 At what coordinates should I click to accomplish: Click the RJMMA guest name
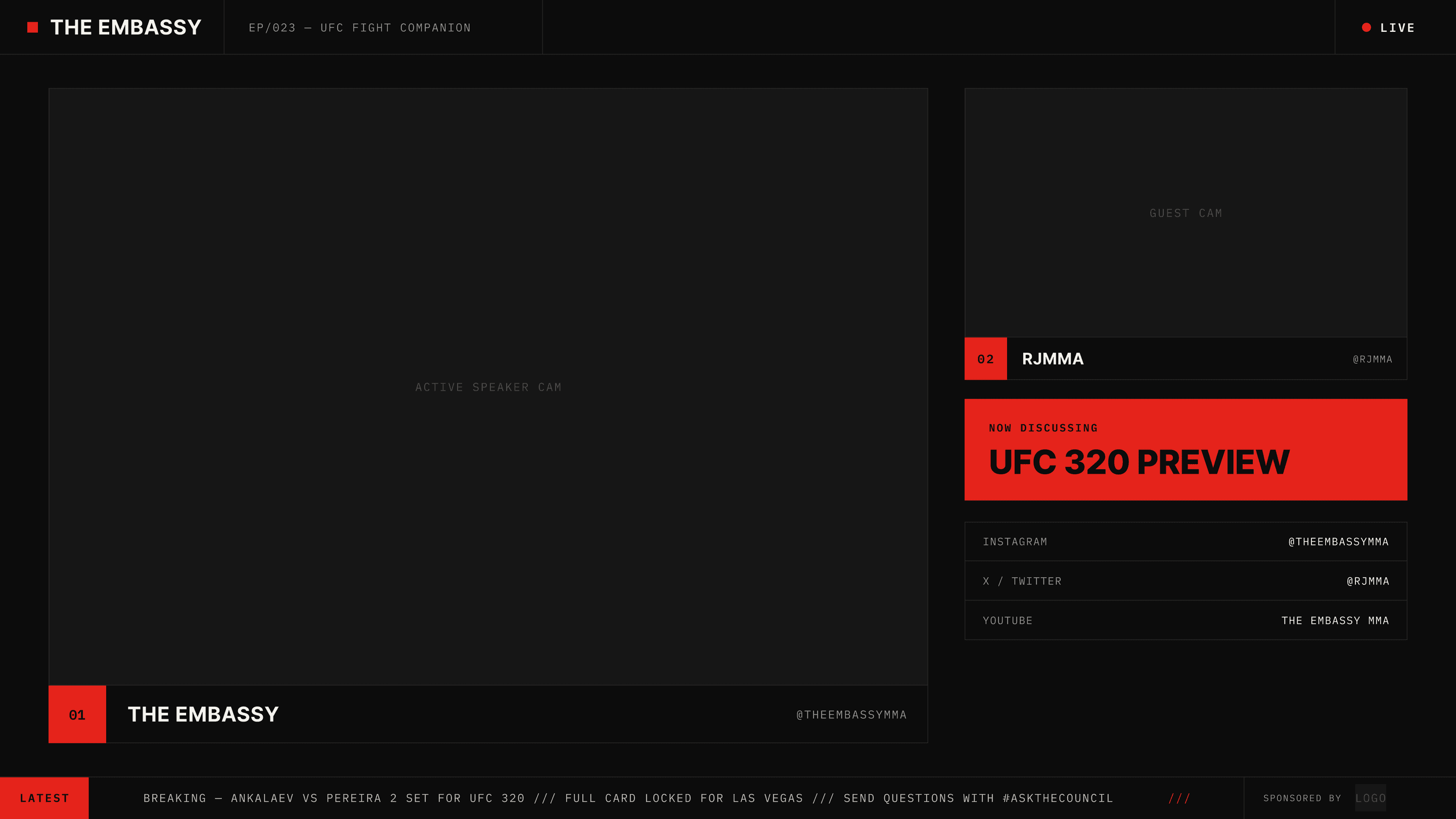pyautogui.click(x=1053, y=359)
